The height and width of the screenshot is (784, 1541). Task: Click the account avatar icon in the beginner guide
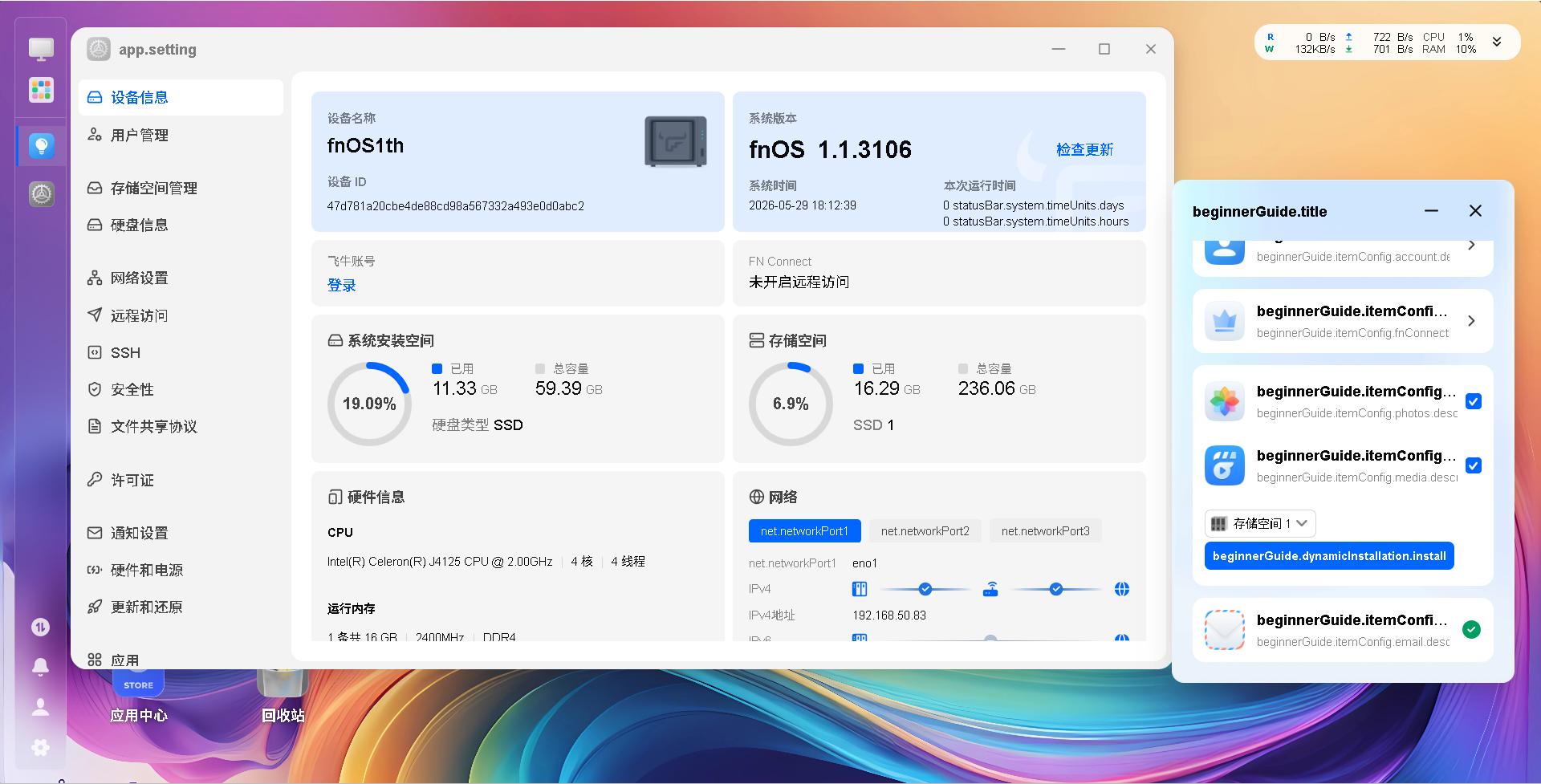(x=1225, y=251)
